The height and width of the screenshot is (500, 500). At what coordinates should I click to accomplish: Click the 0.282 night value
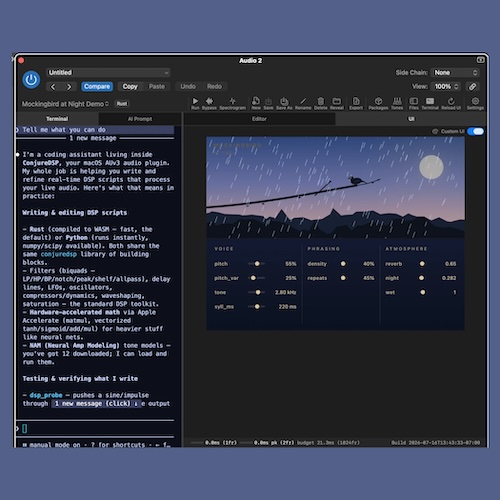449,278
